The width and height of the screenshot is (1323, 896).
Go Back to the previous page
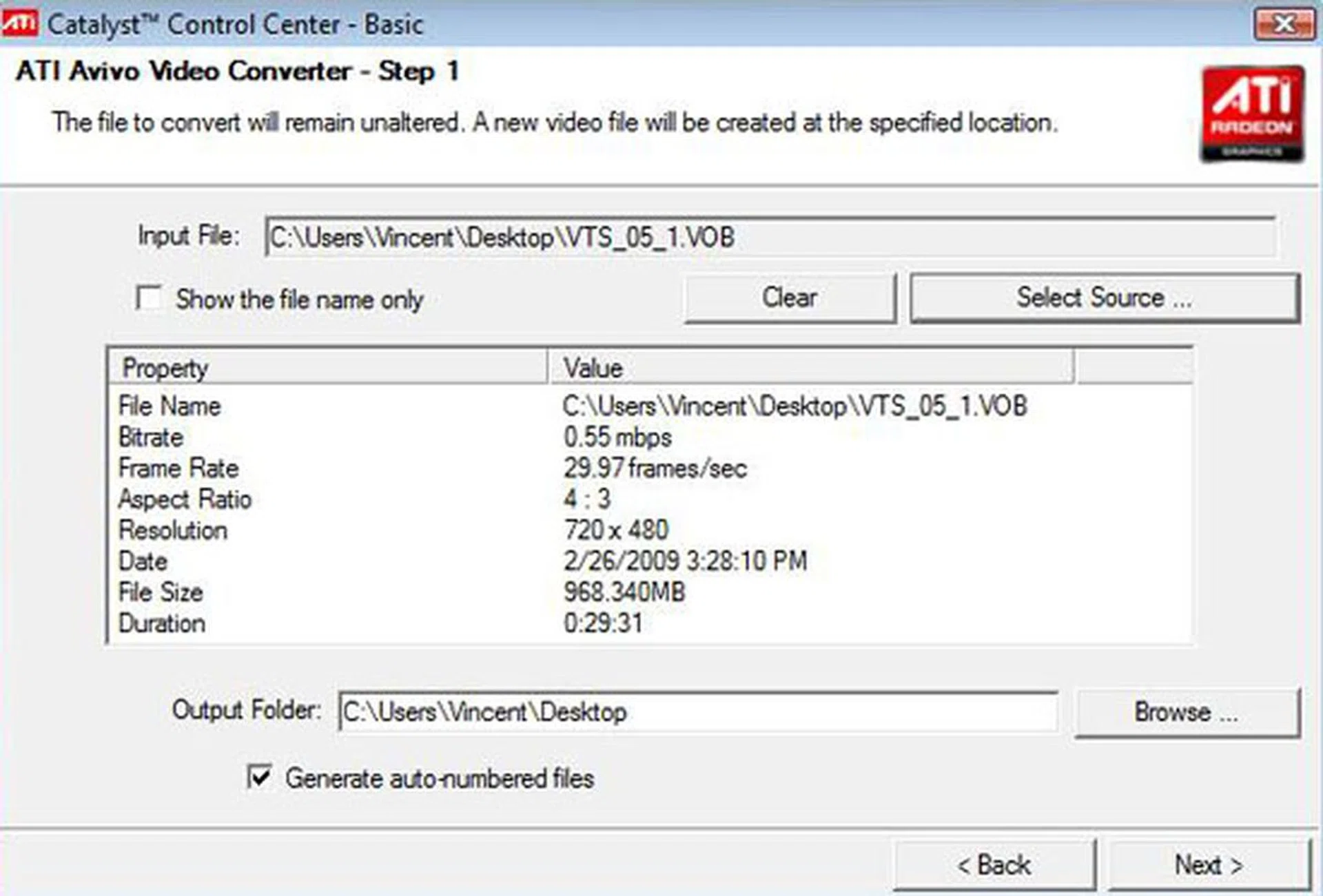(x=994, y=864)
